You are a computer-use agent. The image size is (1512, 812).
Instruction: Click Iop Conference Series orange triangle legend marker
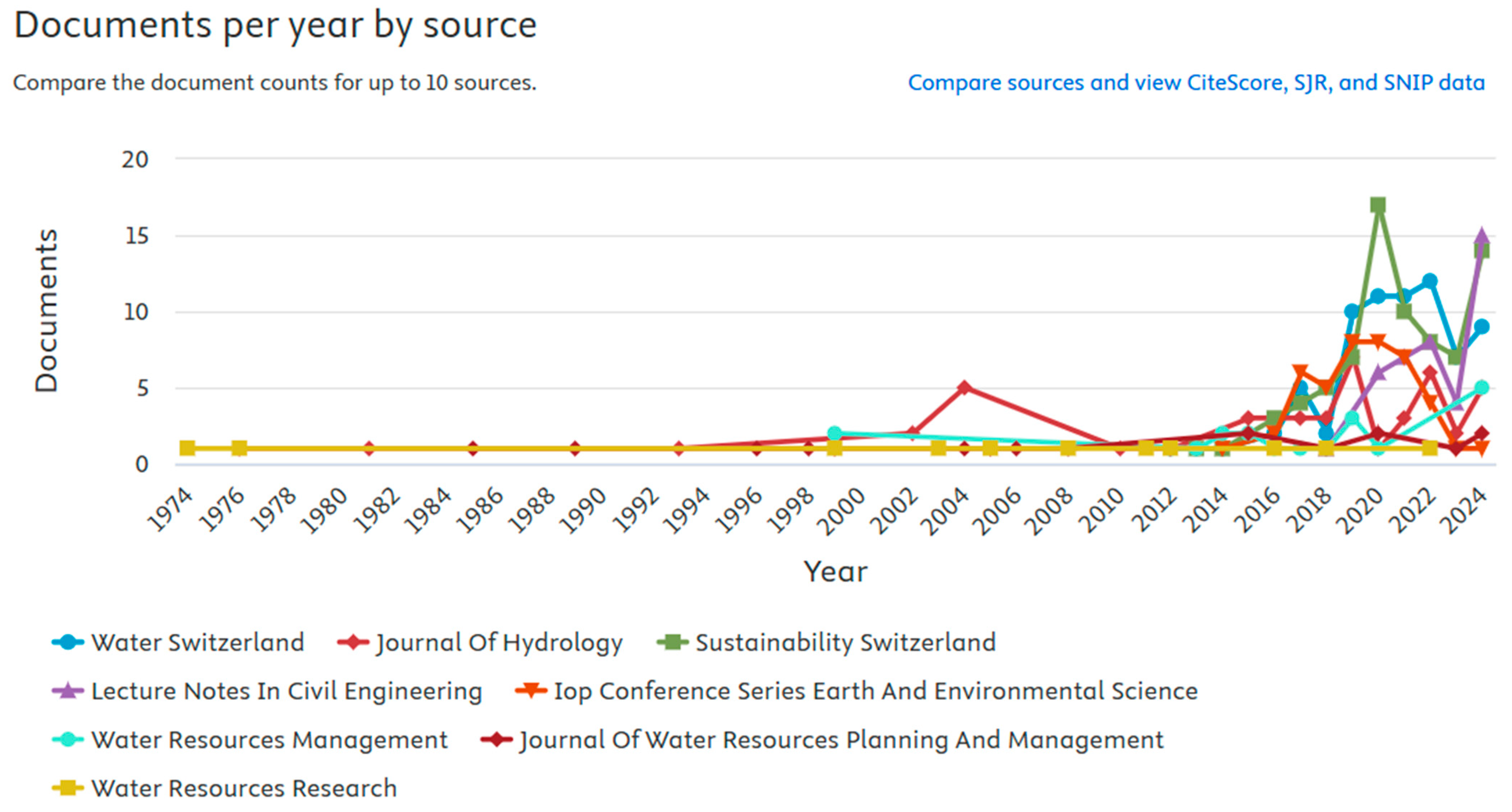tap(531, 691)
